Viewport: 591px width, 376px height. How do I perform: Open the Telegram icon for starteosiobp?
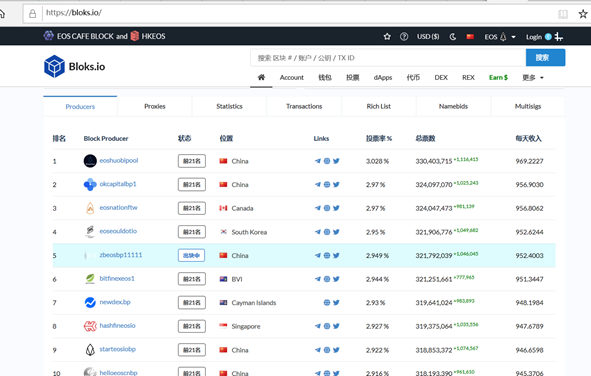click(x=318, y=350)
